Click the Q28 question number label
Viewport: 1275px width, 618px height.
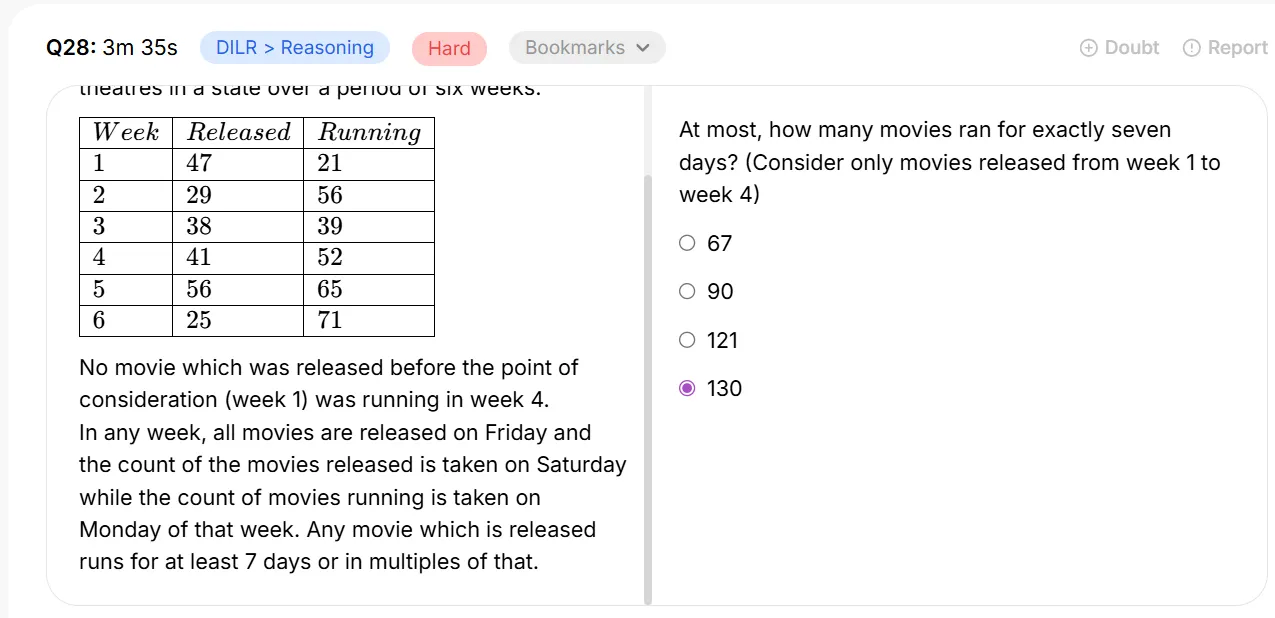point(71,48)
